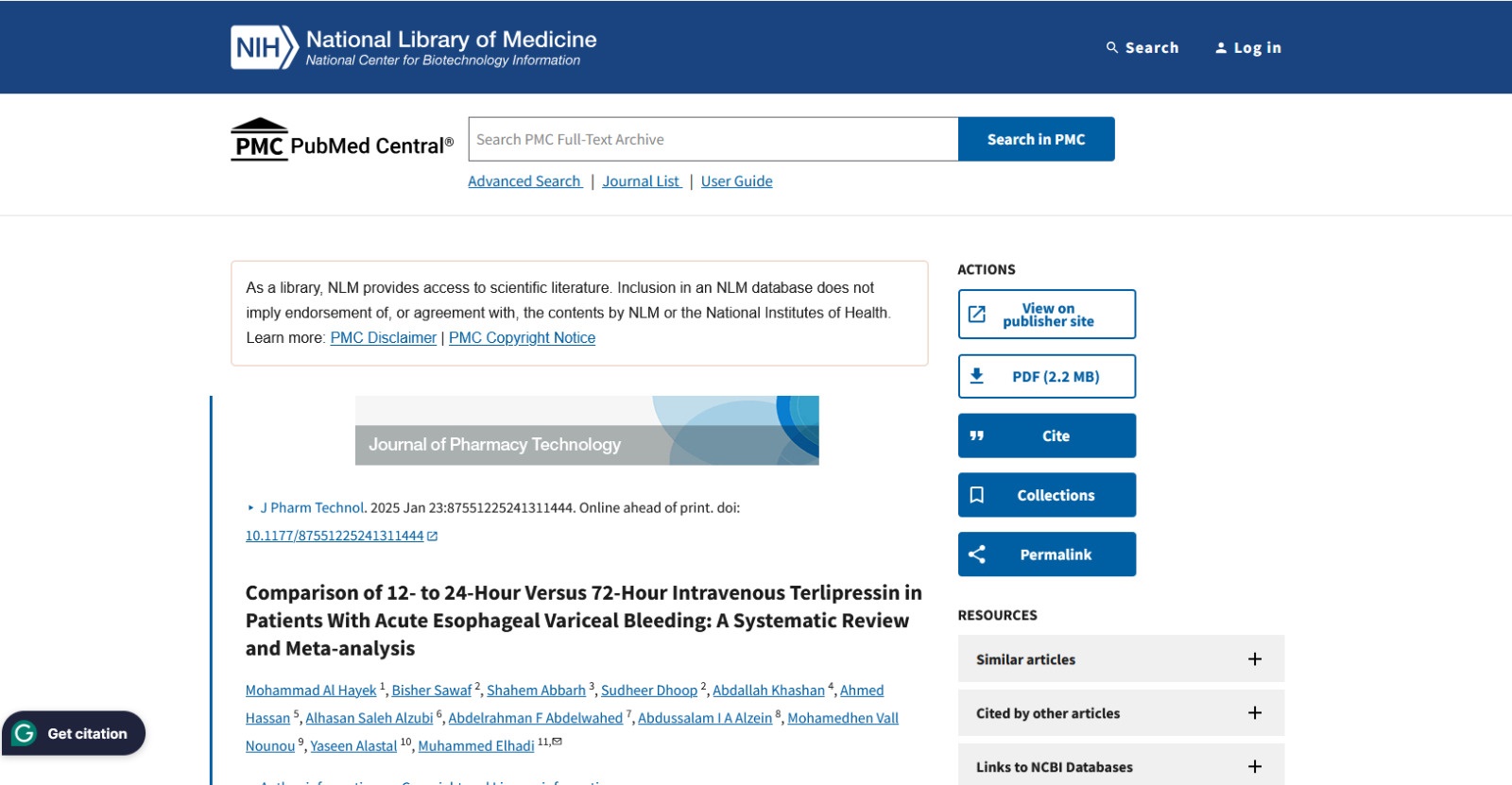The image size is (1512, 785).
Task: Expand the J Pharm Technol journal disclosure triangle
Action: (x=251, y=508)
